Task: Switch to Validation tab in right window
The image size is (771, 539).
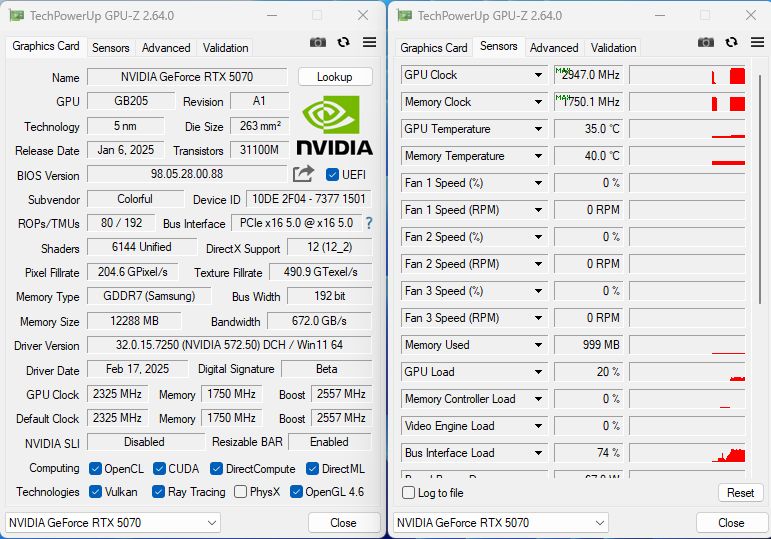Action: pyautogui.click(x=613, y=48)
